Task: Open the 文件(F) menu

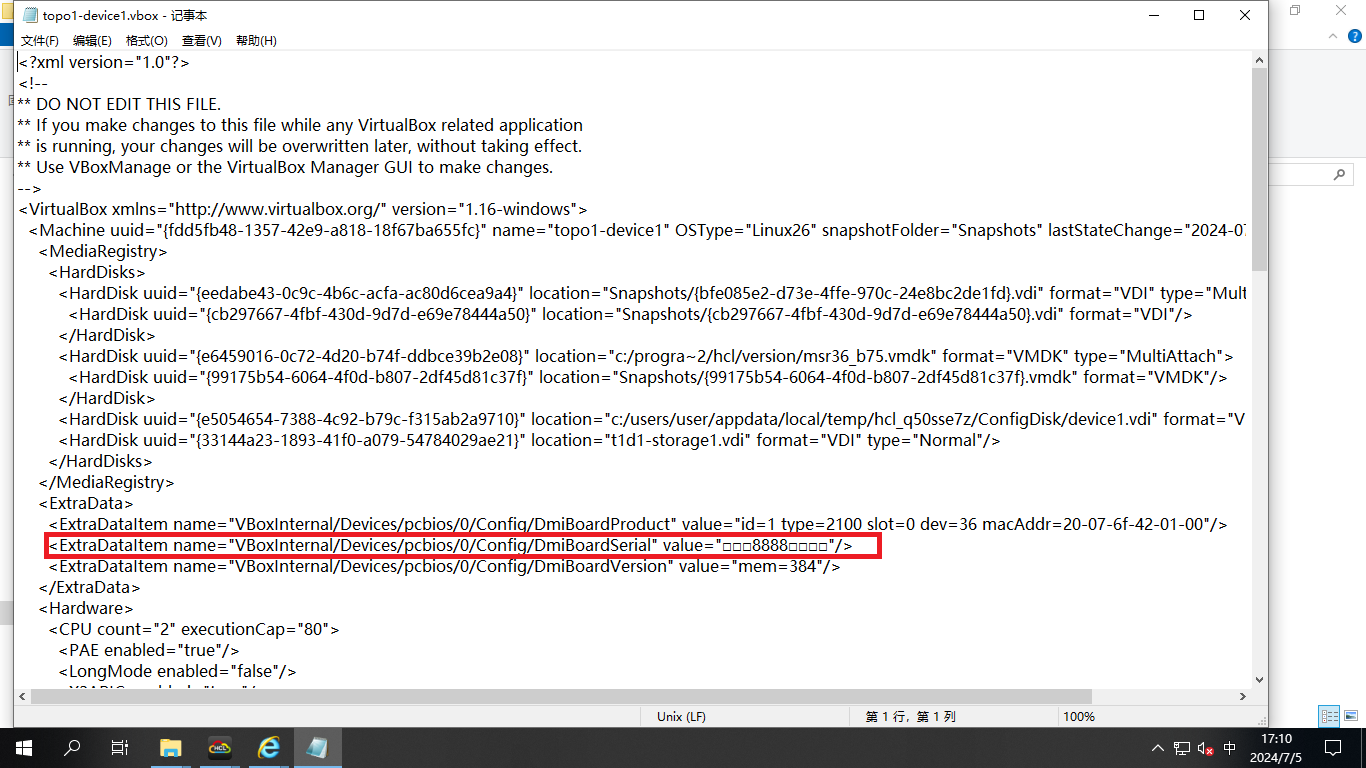Action: [x=40, y=41]
